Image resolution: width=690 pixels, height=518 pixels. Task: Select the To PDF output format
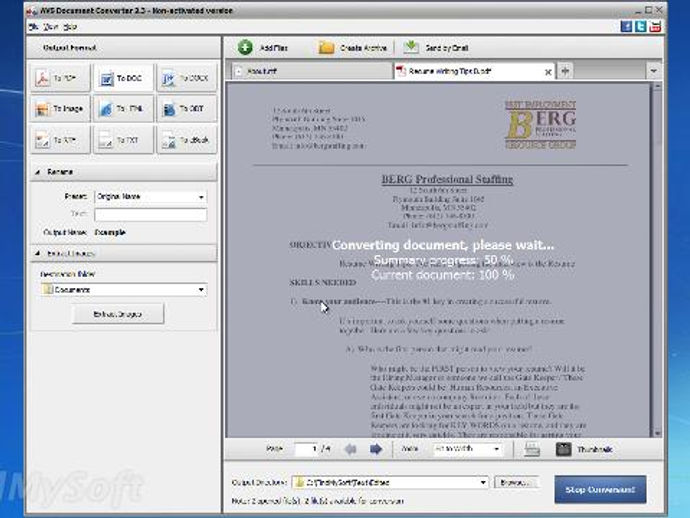(x=60, y=78)
